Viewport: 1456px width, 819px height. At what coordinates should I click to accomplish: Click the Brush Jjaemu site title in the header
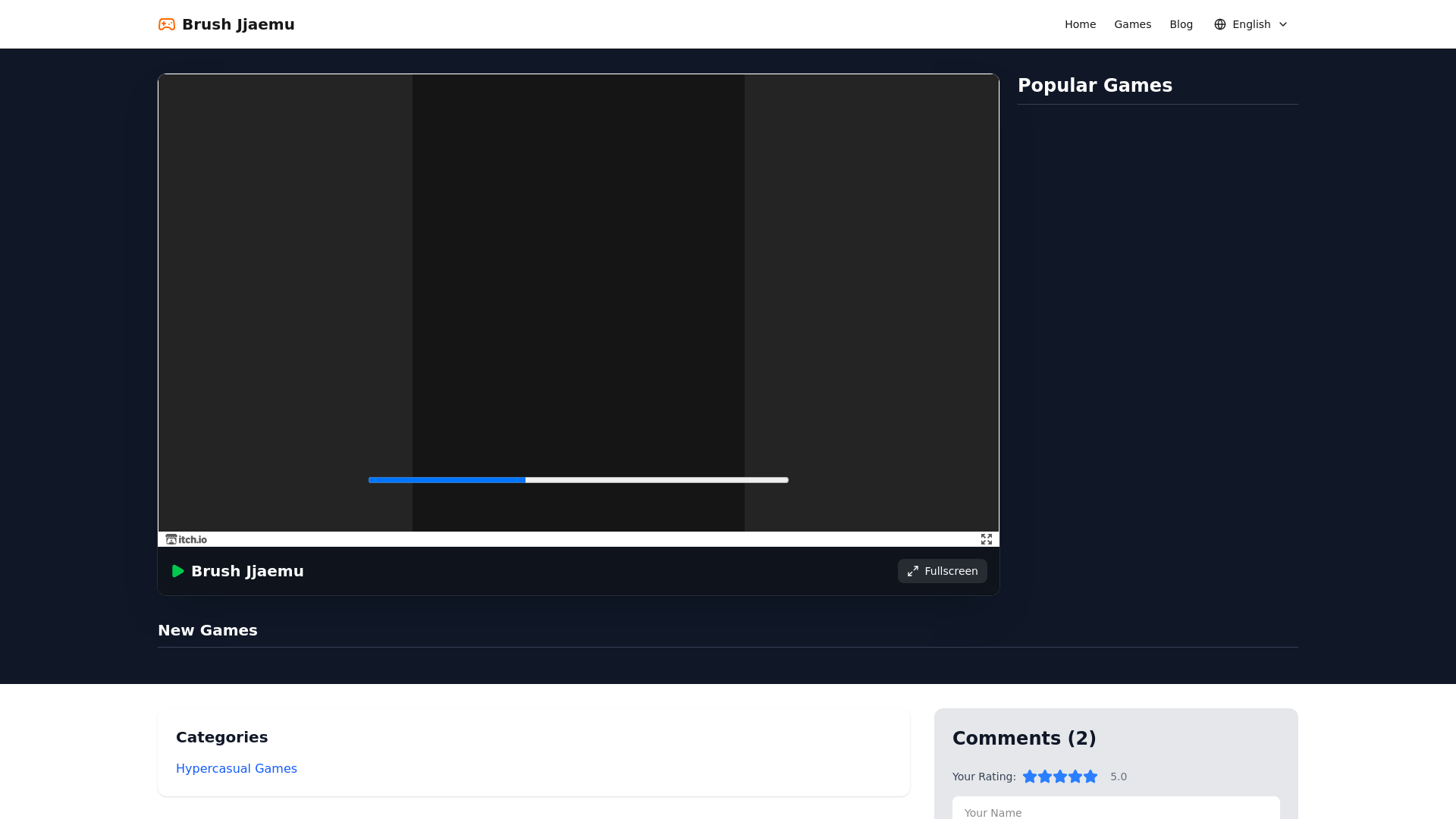pos(238,24)
